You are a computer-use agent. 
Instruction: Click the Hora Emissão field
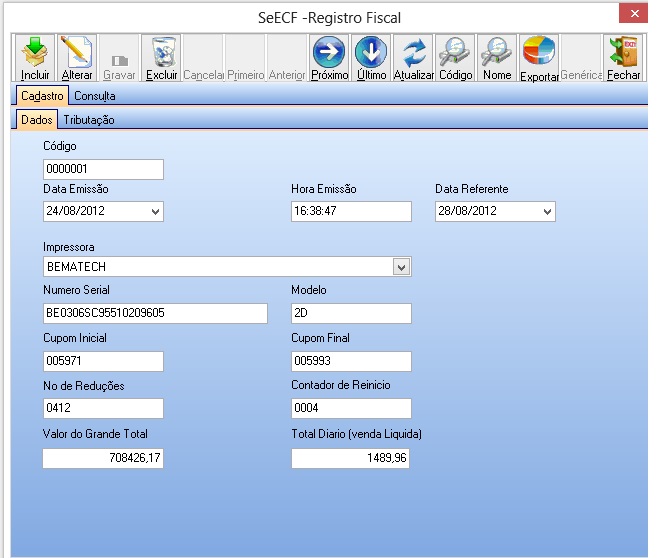[351, 212]
